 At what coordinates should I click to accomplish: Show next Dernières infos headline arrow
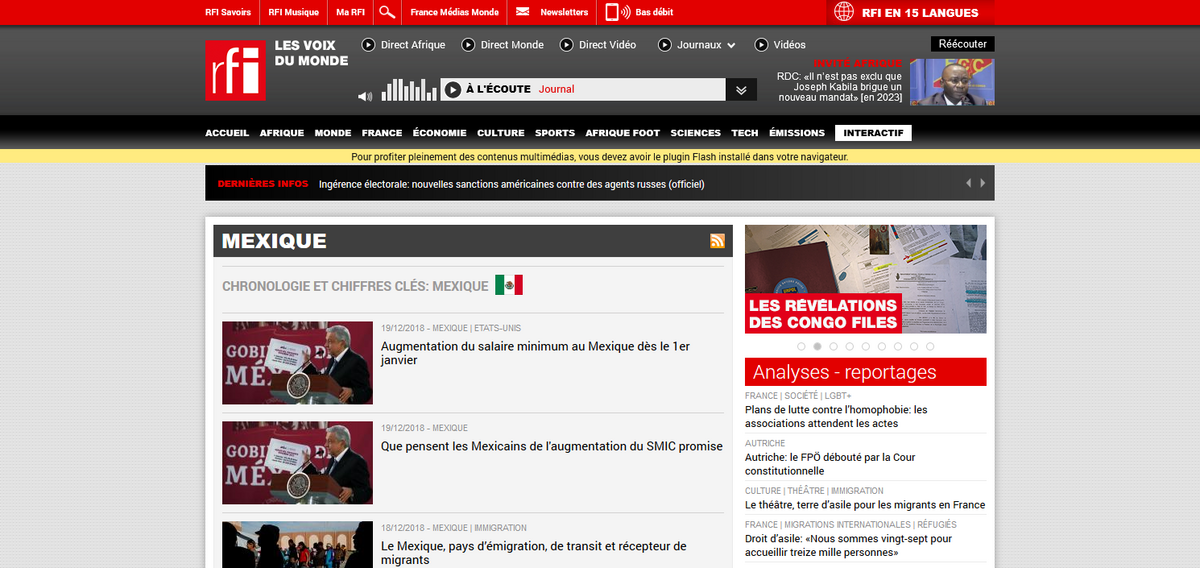click(983, 183)
